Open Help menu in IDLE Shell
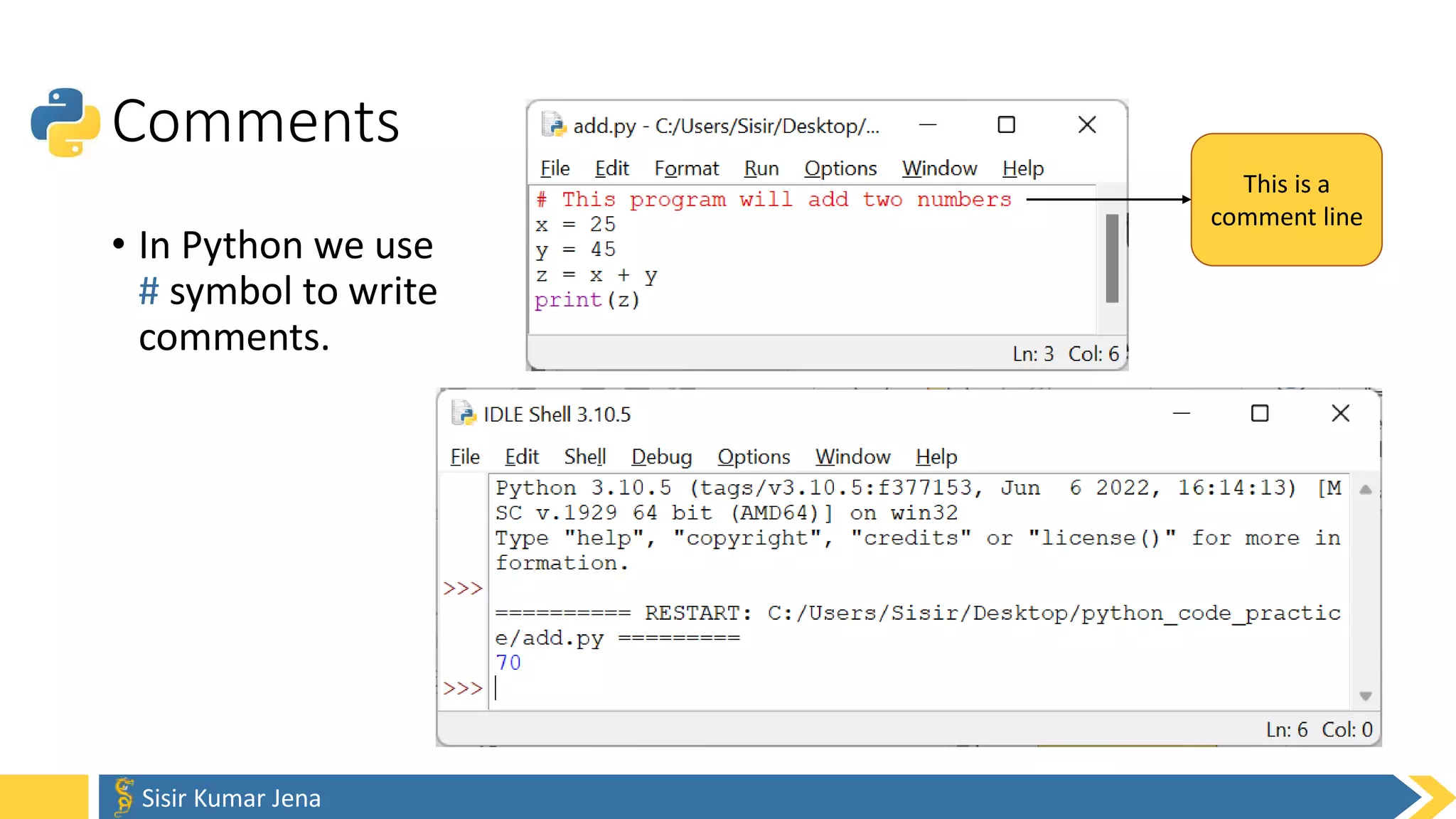Screen dimensions: 1456x819 [936, 456]
